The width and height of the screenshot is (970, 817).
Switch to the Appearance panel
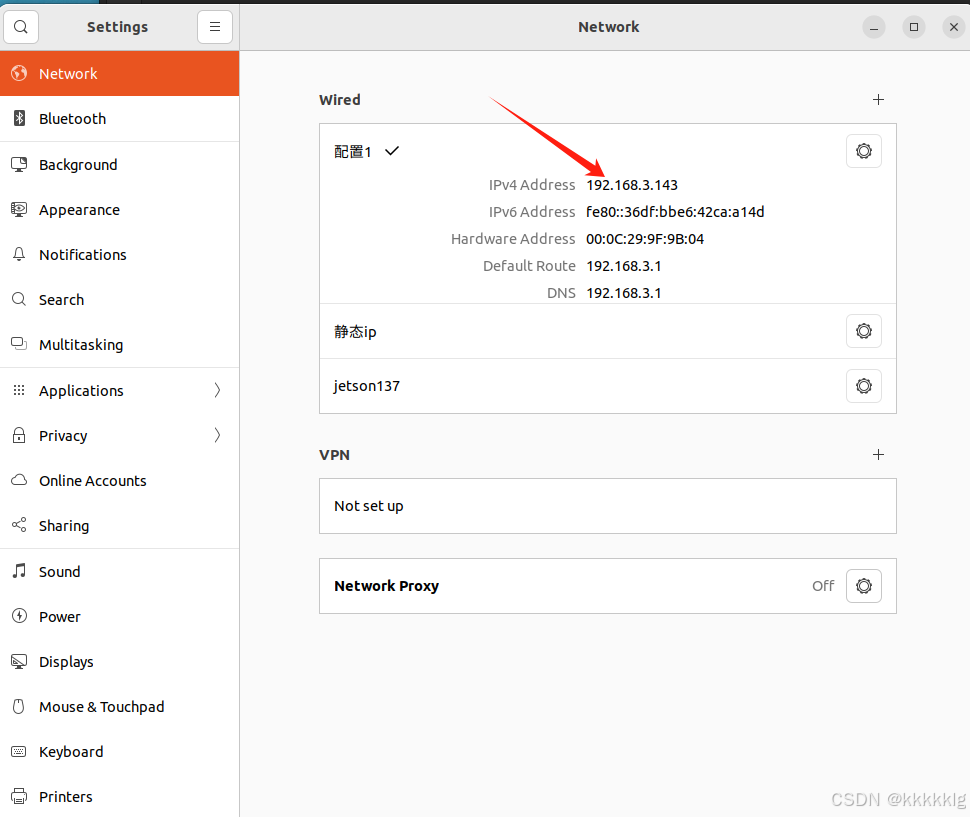click(x=79, y=210)
